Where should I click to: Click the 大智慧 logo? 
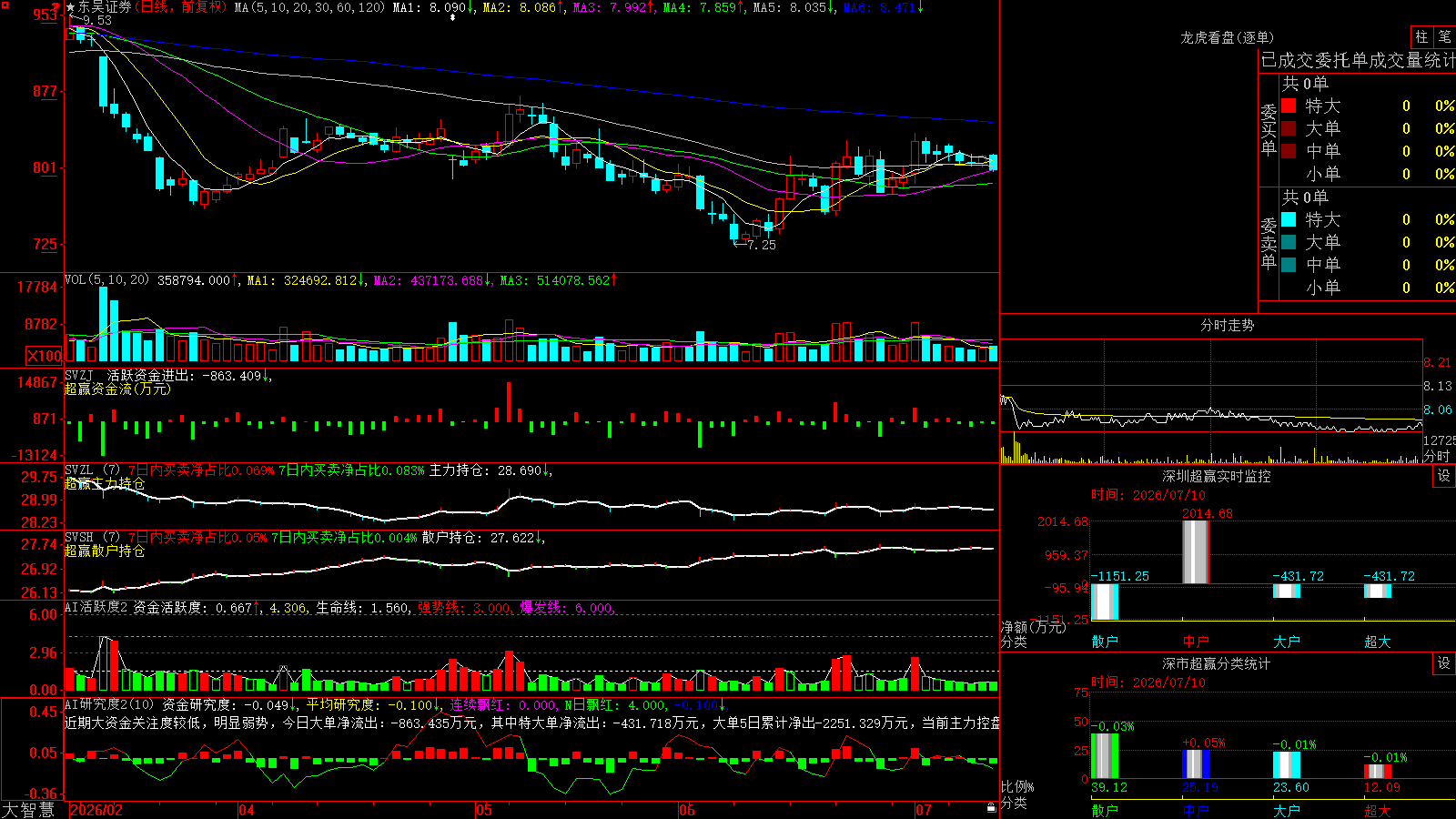[x=28, y=810]
